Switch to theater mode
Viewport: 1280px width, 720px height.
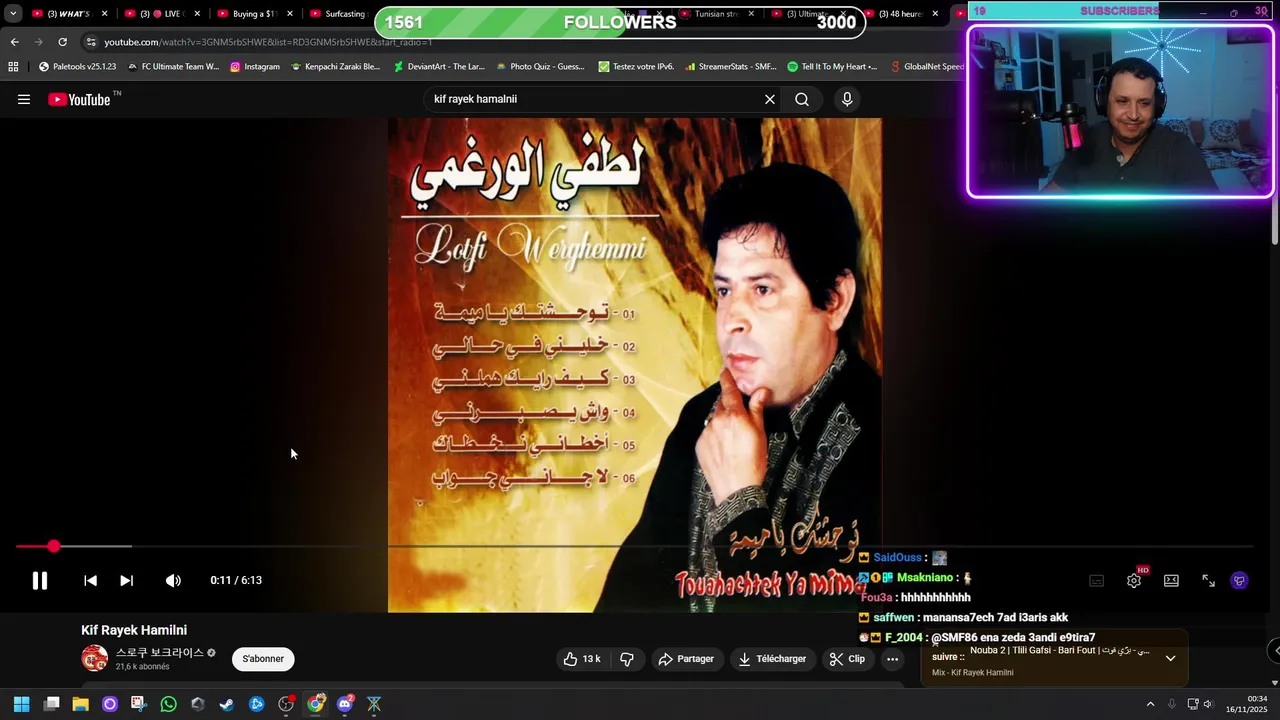pyautogui.click(x=1171, y=580)
